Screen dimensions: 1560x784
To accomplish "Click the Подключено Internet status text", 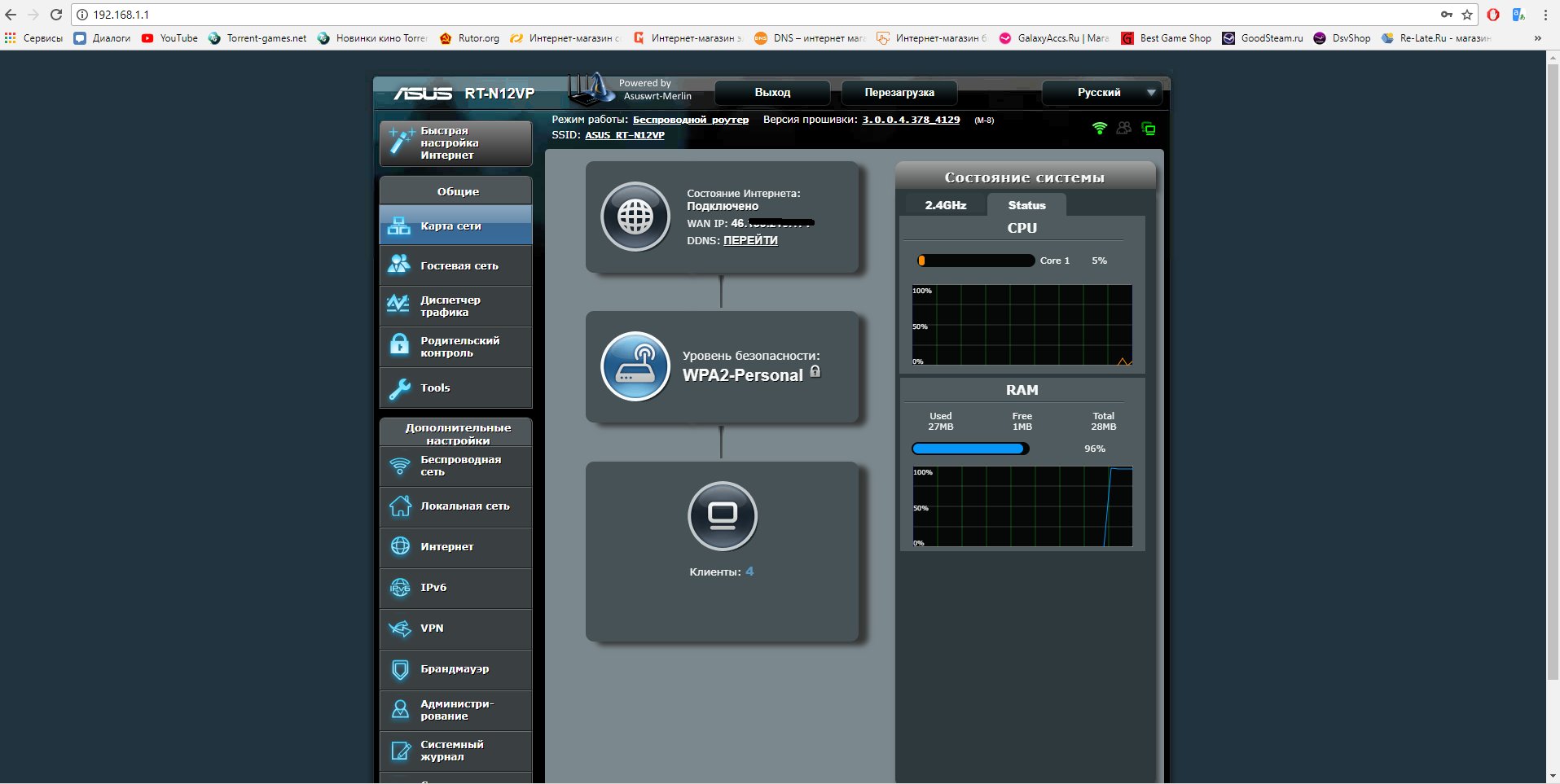I will pos(723,206).
